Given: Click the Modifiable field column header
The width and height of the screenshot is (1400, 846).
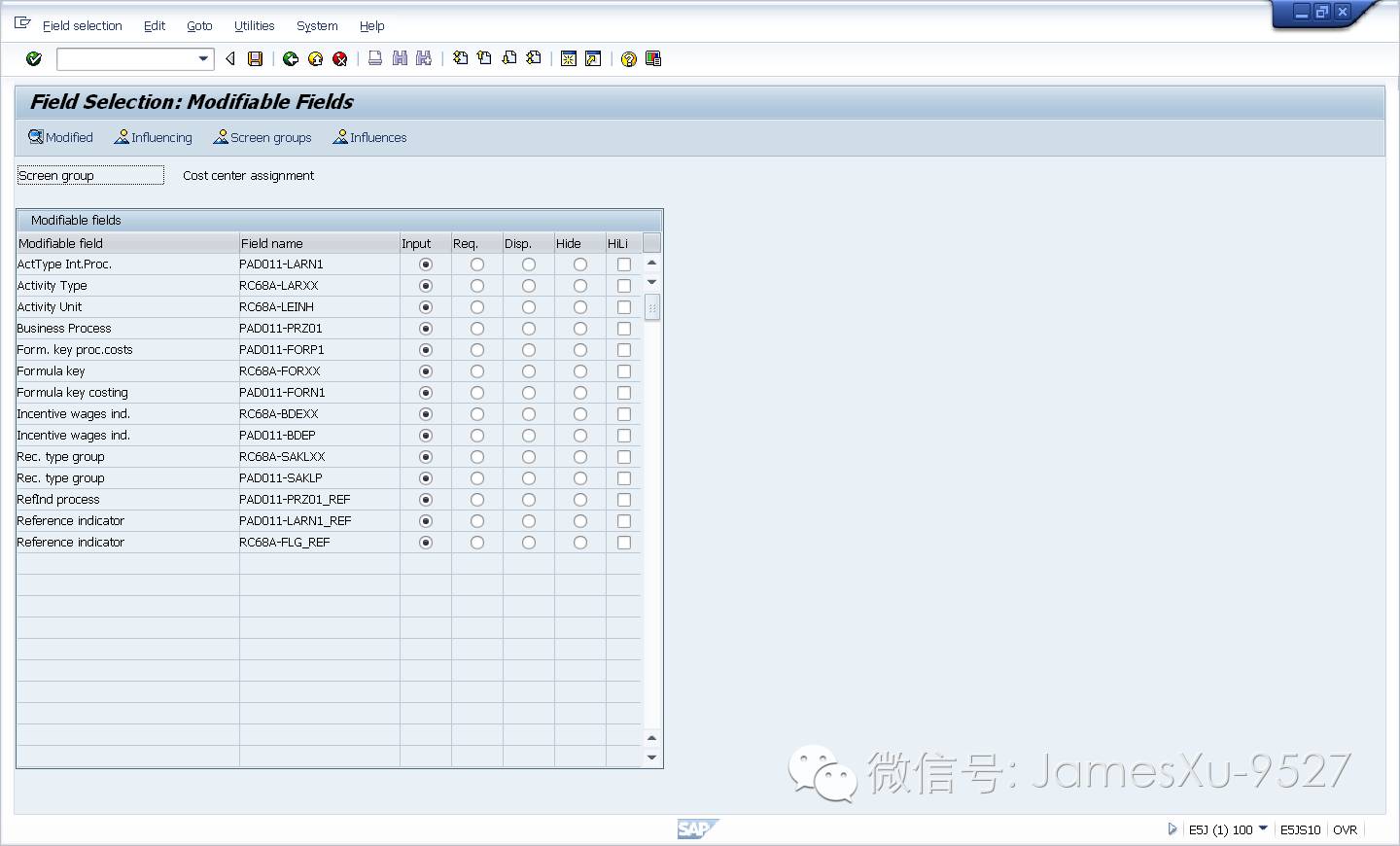Looking at the screenshot, I should pyautogui.click(x=127, y=243).
